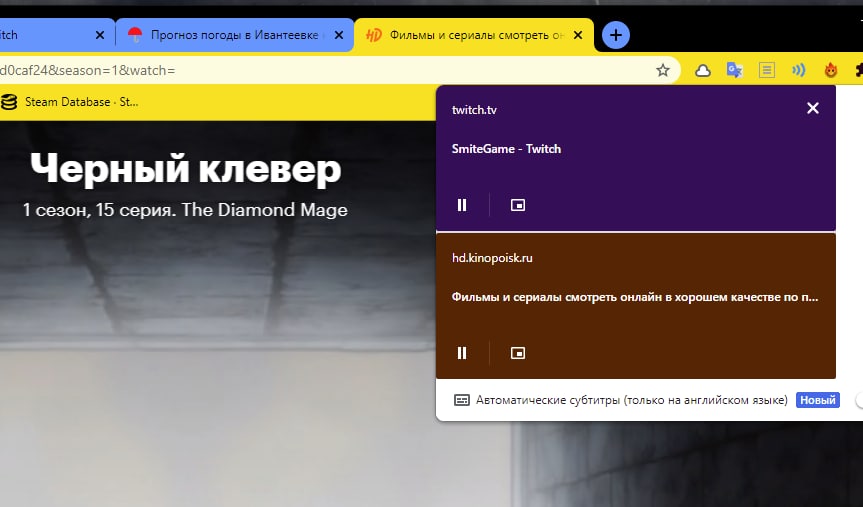This screenshot has width=863, height=507.
Task: Select the Фильмы и сериалы смотреть tab
Action: tap(474, 35)
